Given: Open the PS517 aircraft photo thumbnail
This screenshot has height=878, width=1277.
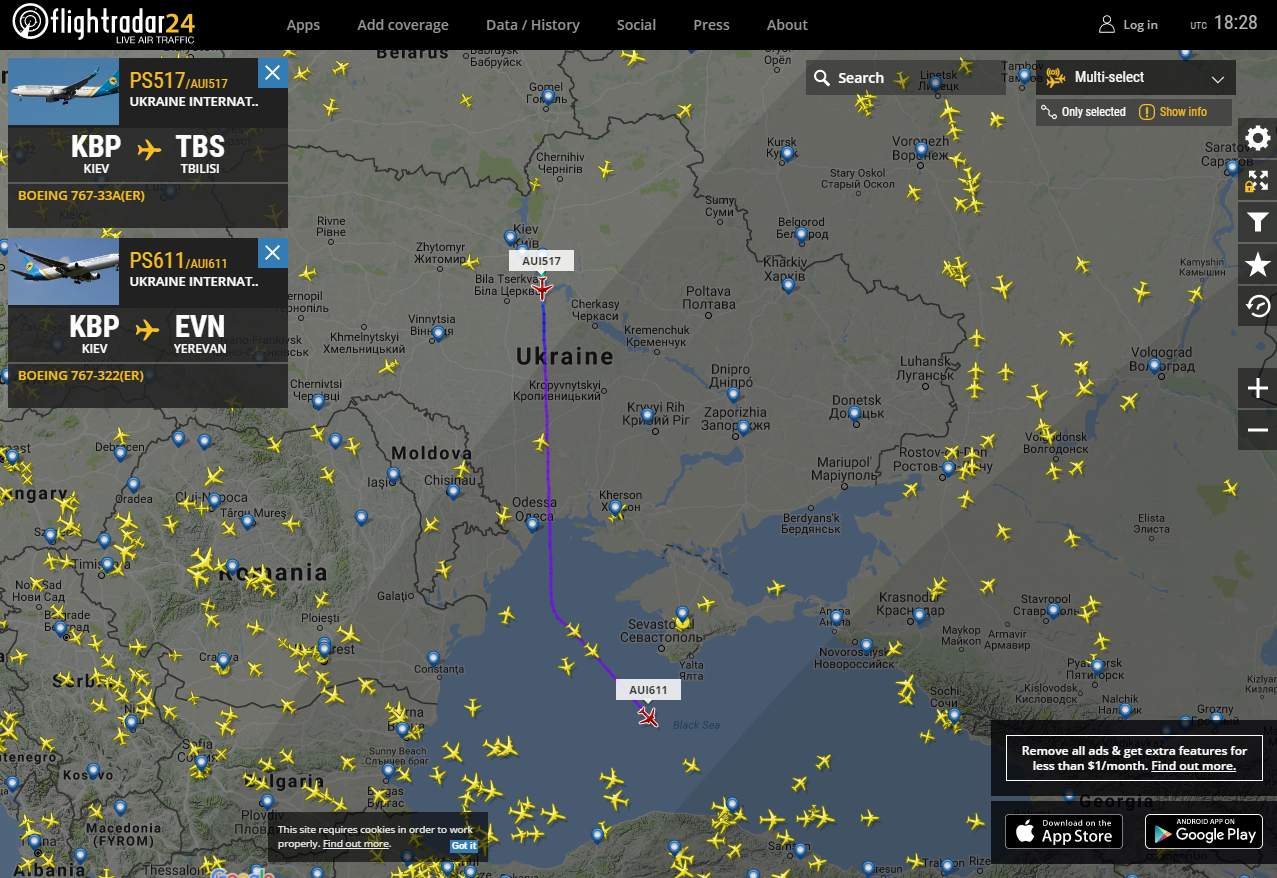Looking at the screenshot, I should 63,92.
